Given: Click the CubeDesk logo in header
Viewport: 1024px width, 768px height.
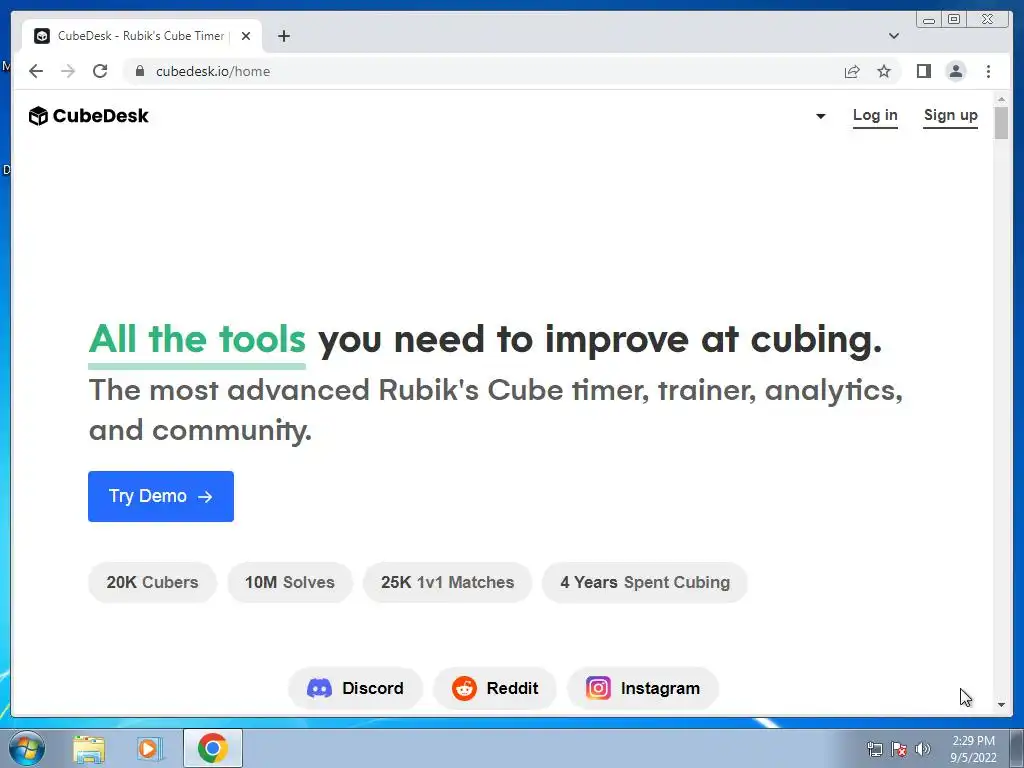Looking at the screenshot, I should (x=89, y=116).
